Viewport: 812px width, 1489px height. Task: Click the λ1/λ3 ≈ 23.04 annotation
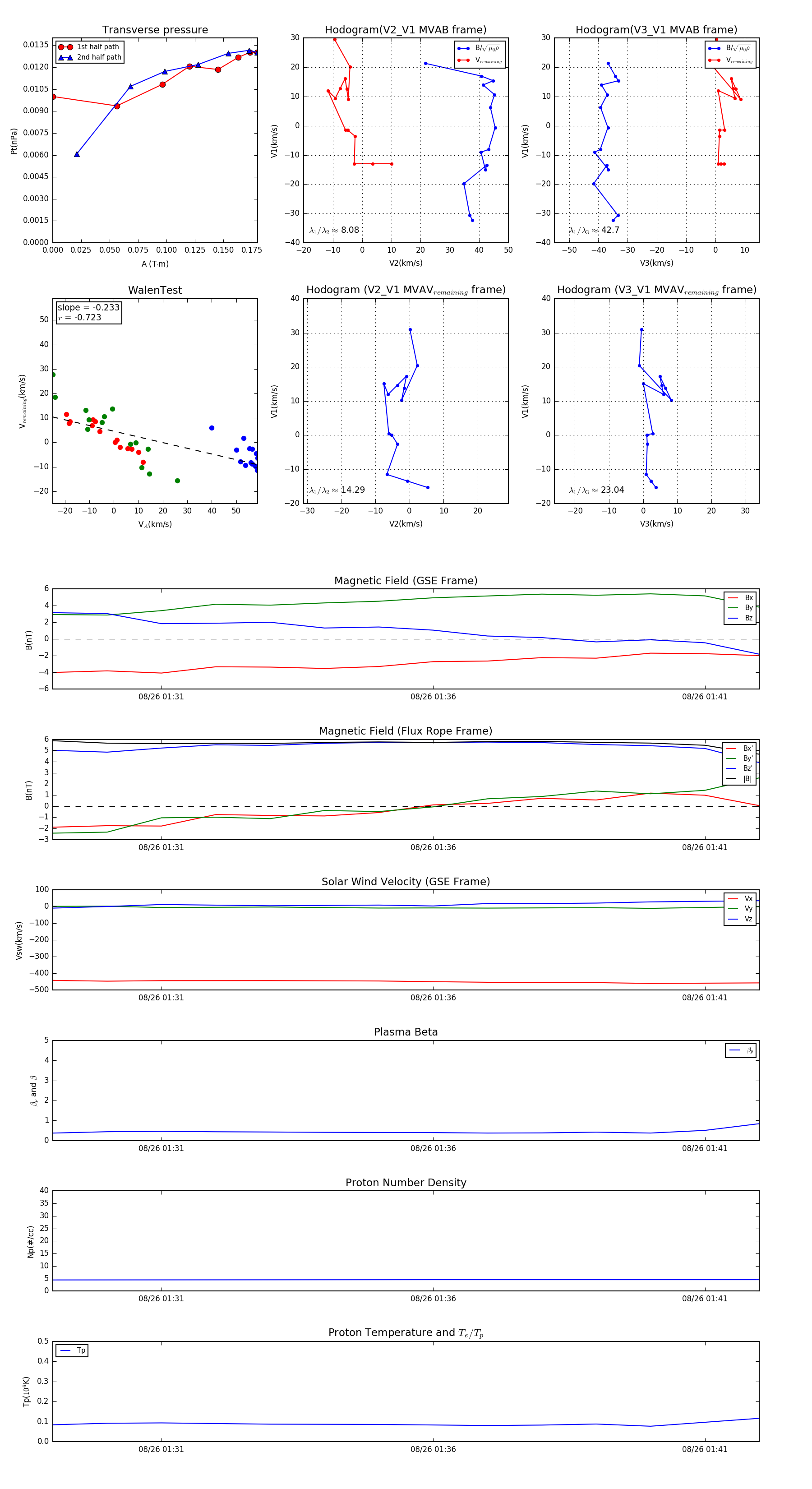tap(596, 490)
